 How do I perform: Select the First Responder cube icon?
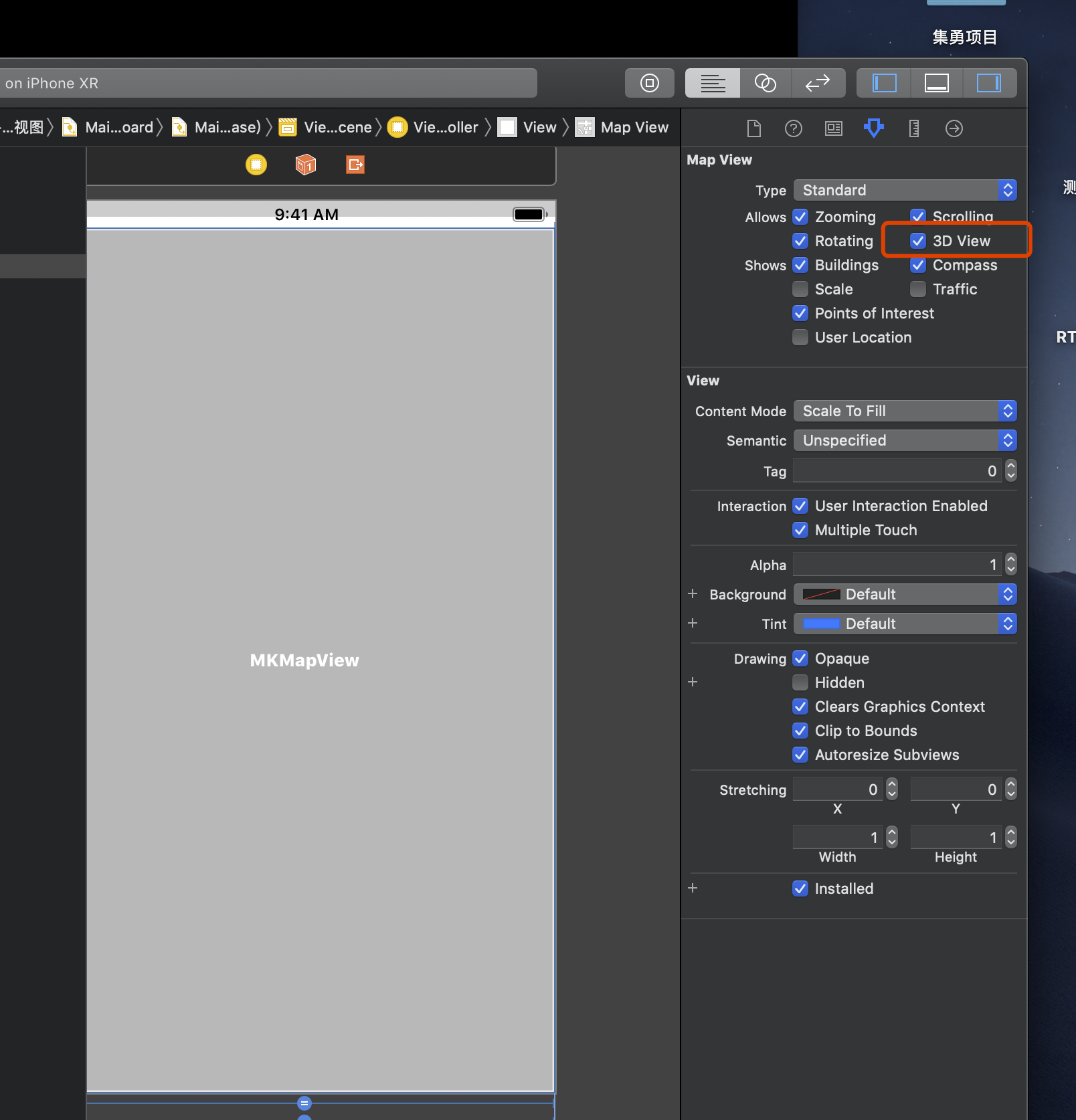pos(306,165)
